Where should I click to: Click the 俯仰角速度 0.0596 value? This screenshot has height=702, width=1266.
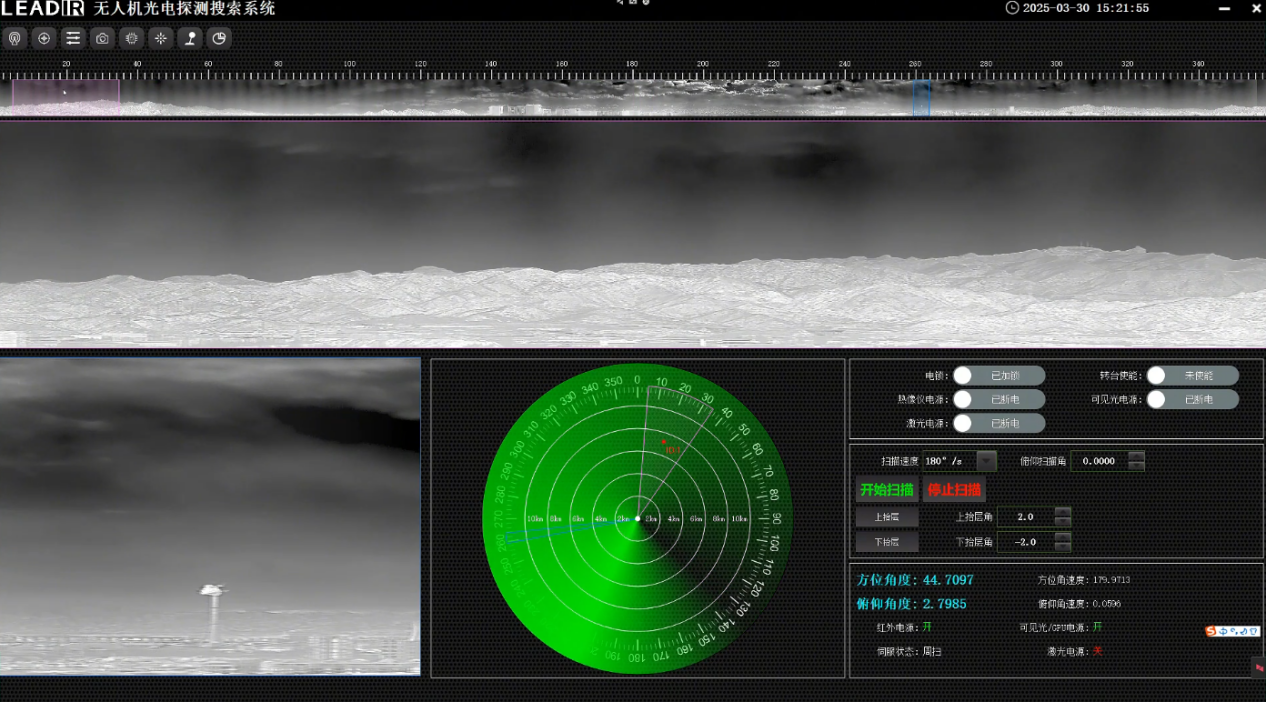pos(1107,604)
